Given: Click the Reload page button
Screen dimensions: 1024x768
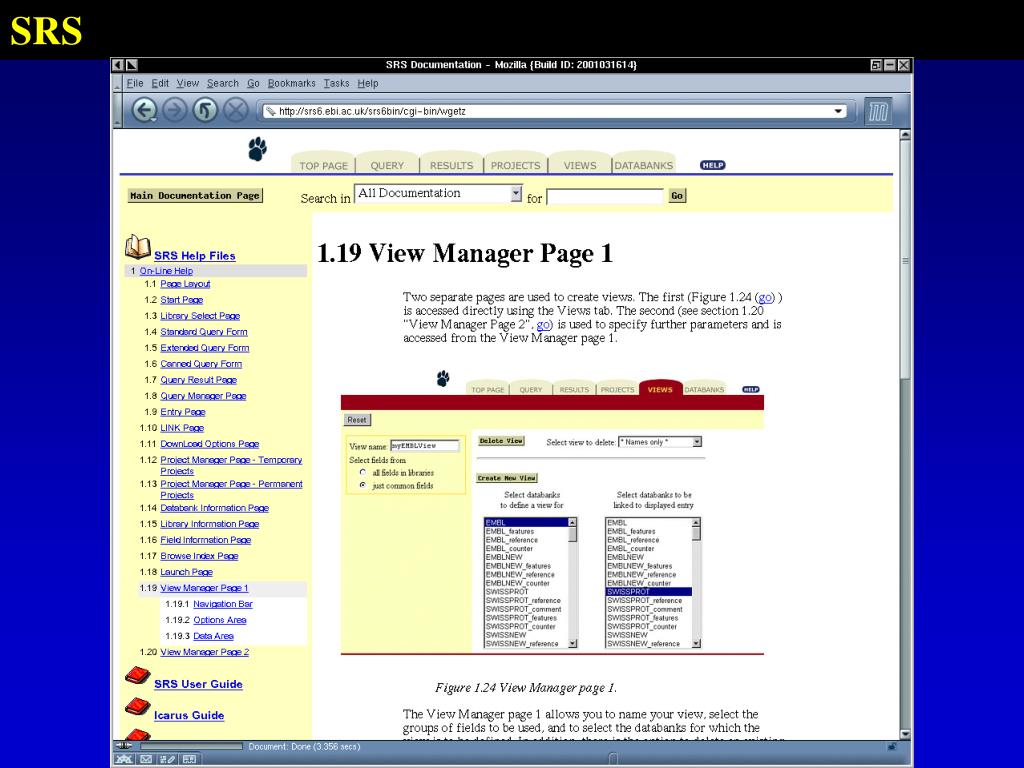Looking at the screenshot, I should (x=205, y=110).
